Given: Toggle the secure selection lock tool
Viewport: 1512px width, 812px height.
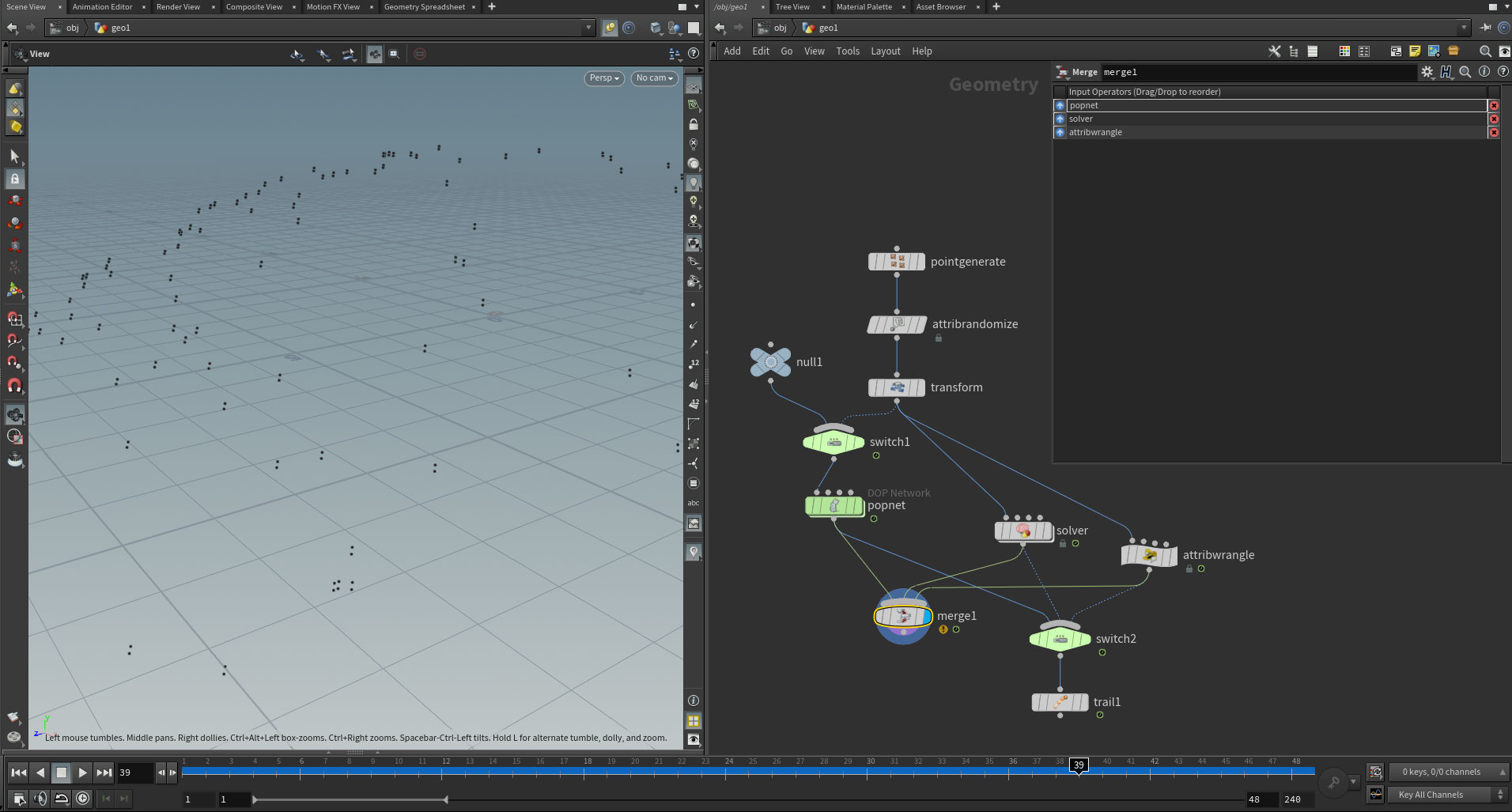Looking at the screenshot, I should pyautogui.click(x=14, y=179).
